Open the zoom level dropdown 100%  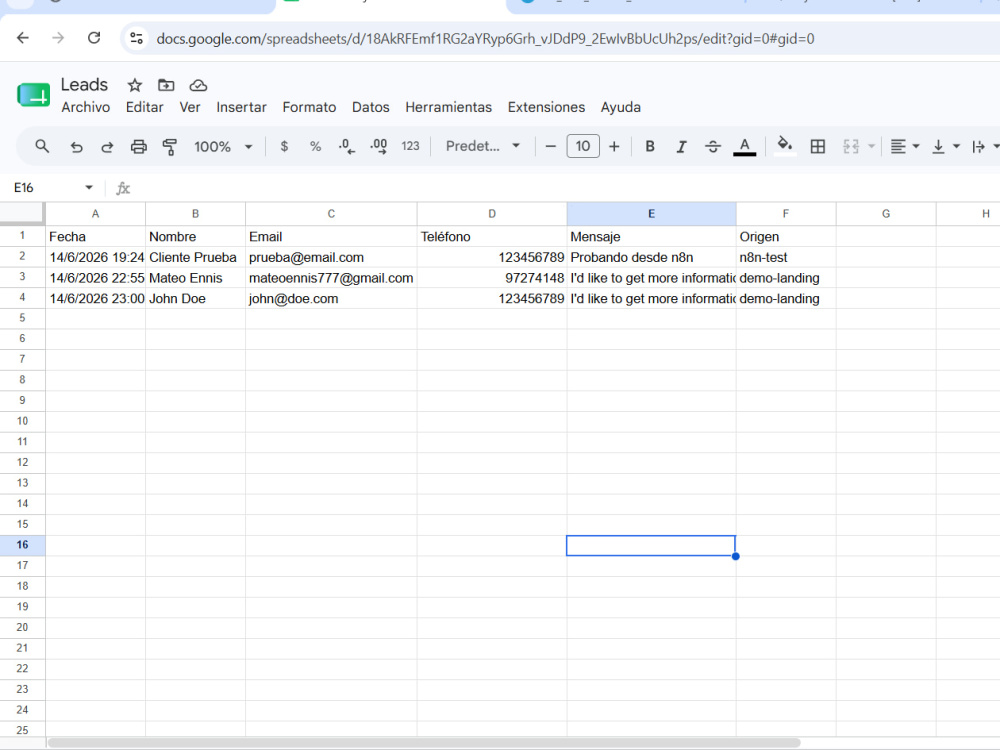coord(223,147)
